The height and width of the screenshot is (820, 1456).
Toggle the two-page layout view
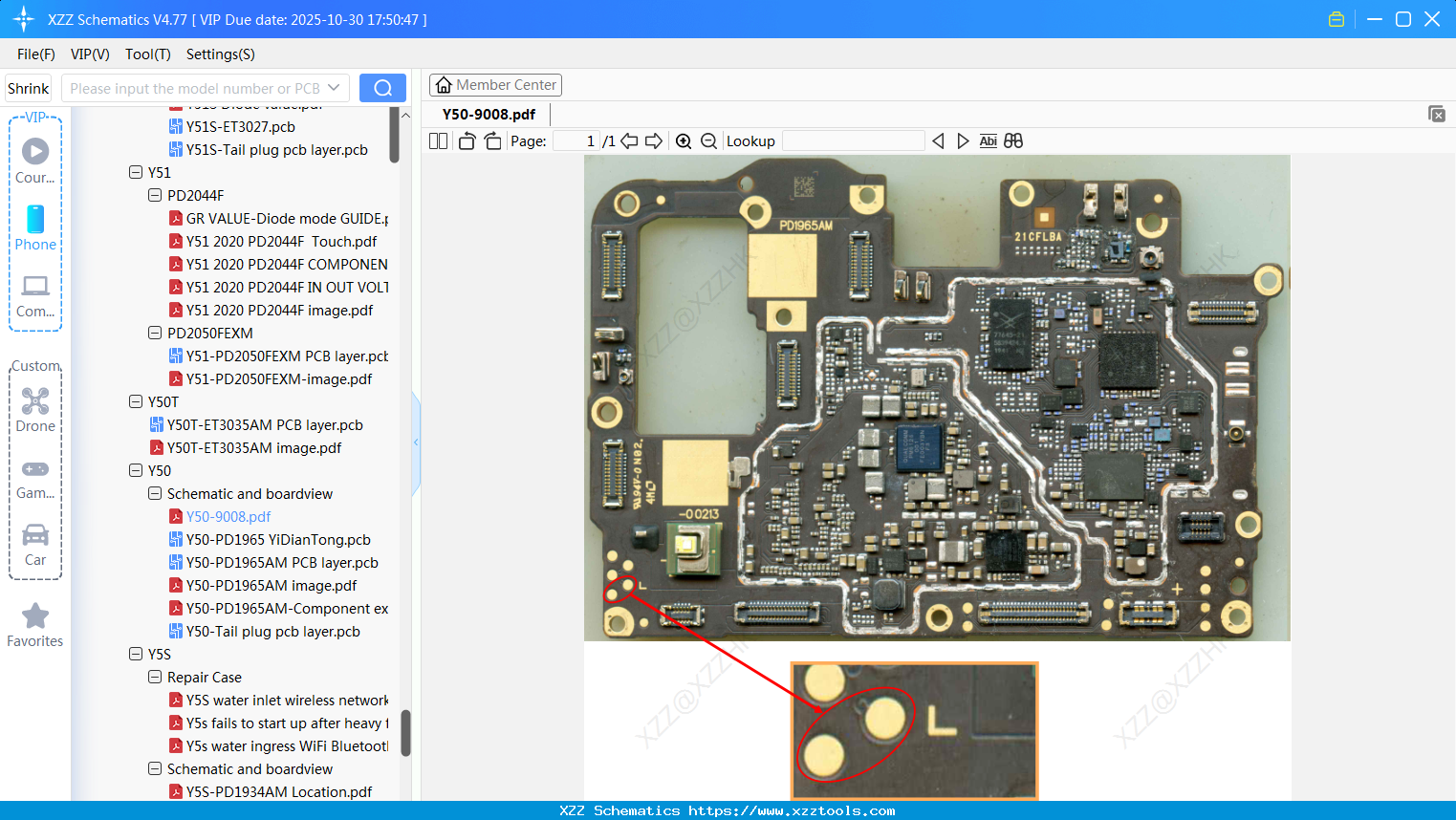pyautogui.click(x=438, y=141)
